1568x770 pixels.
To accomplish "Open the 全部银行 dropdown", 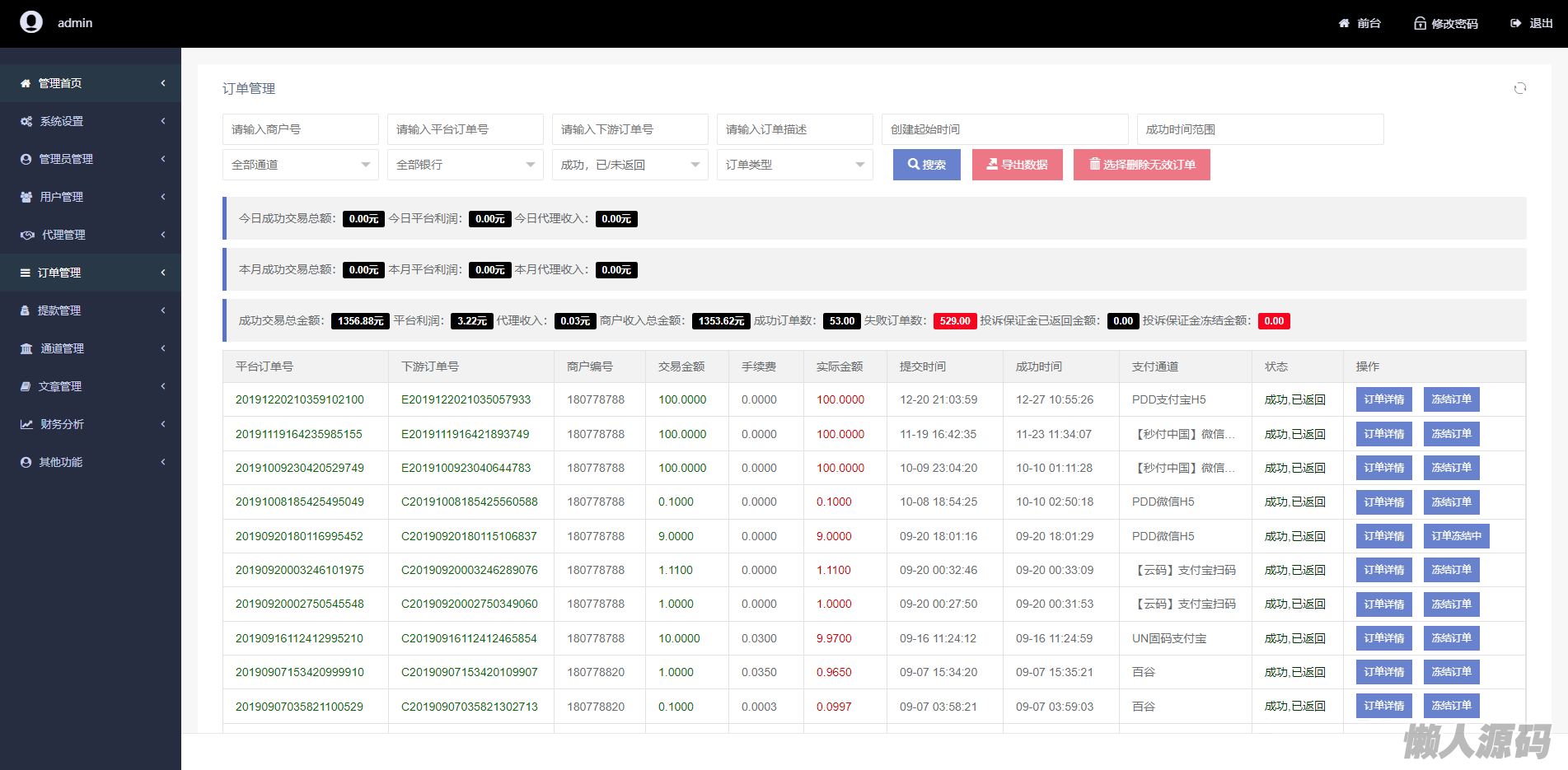I will pyautogui.click(x=465, y=165).
